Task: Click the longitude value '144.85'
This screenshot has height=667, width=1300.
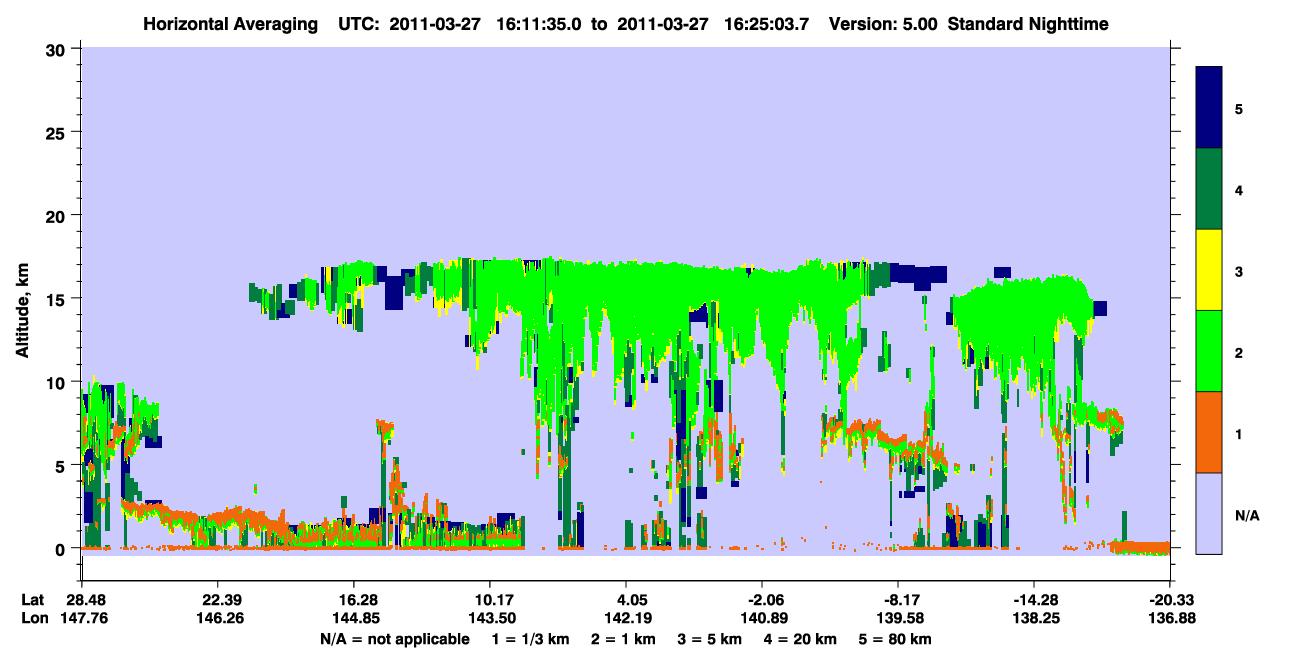Action: (354, 618)
